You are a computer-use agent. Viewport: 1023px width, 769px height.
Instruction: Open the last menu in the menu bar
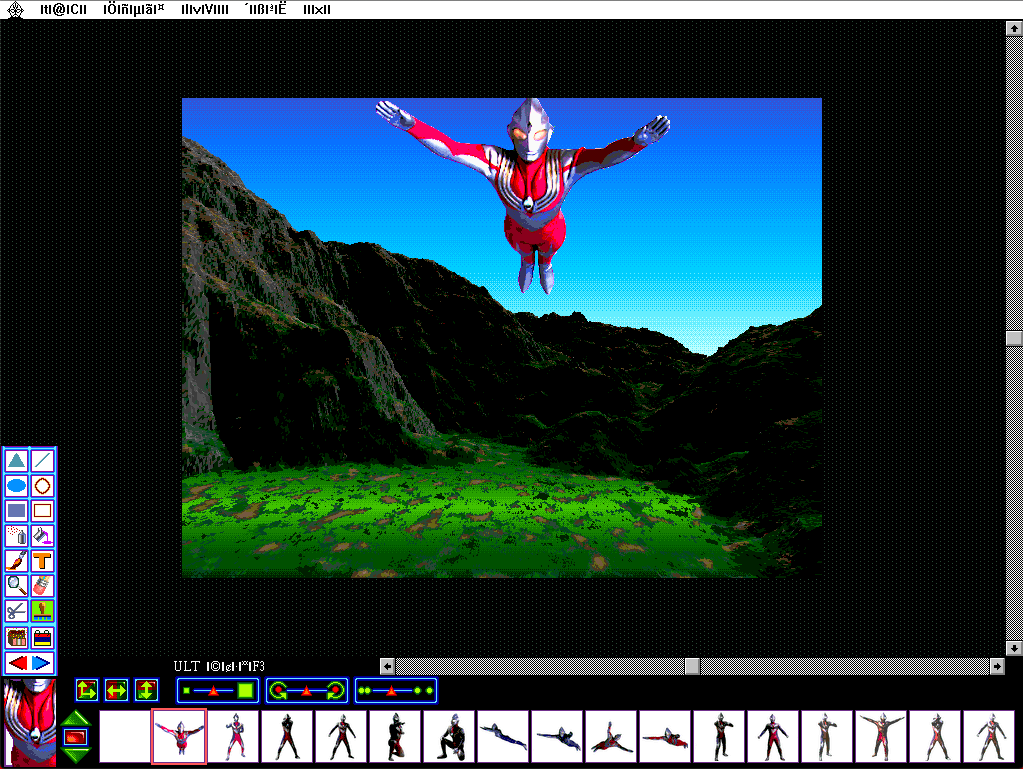(317, 10)
